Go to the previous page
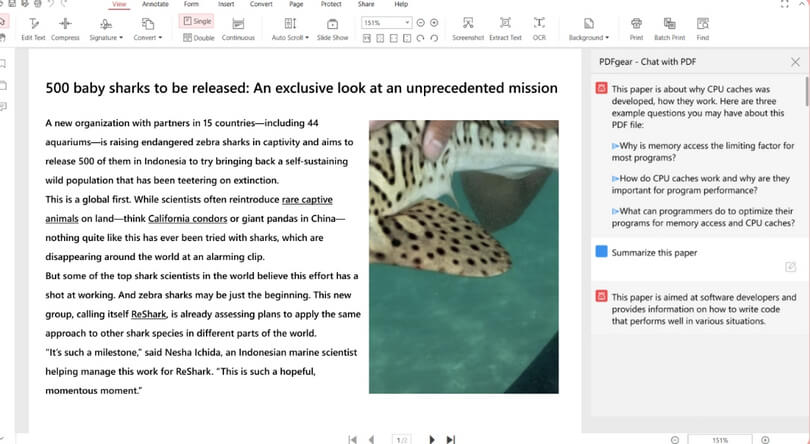Image resolution: width=810 pixels, height=444 pixels. (371, 439)
